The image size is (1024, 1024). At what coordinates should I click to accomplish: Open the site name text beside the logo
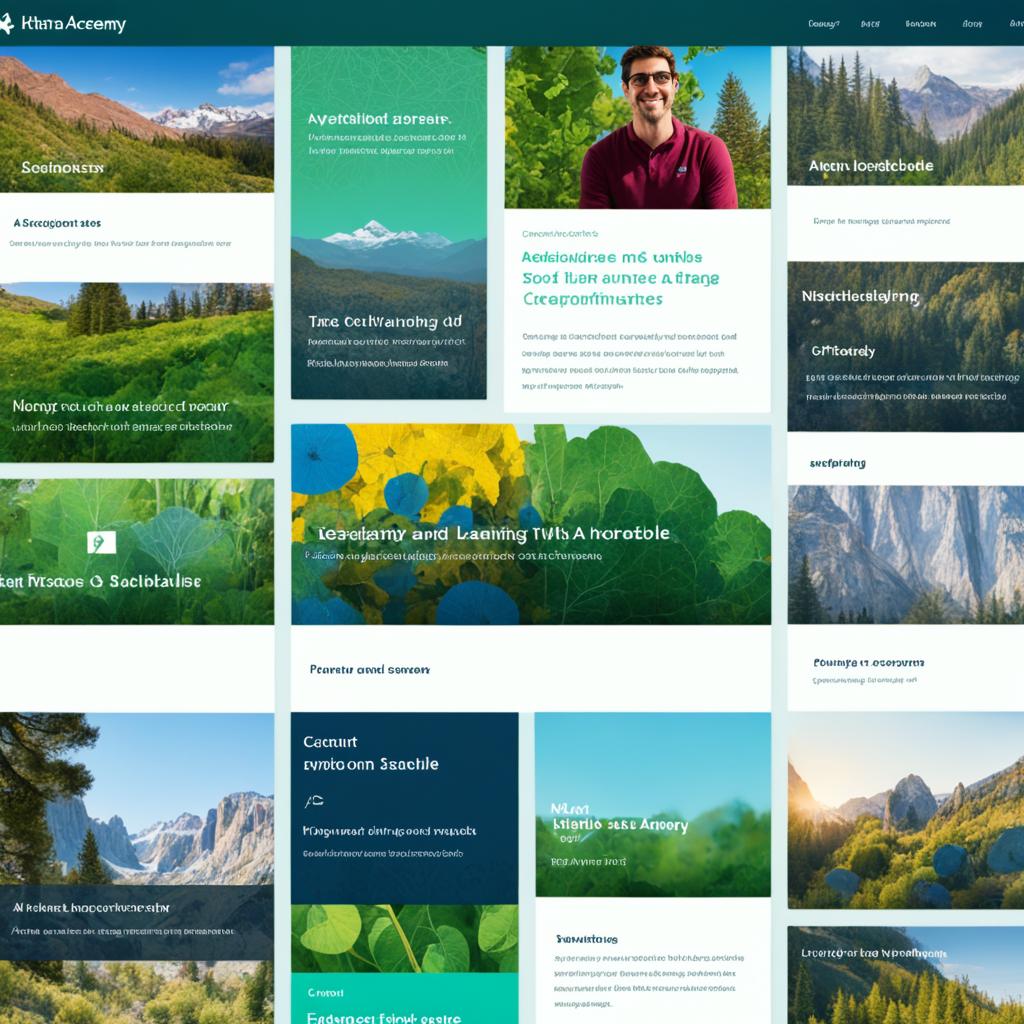coord(73,24)
